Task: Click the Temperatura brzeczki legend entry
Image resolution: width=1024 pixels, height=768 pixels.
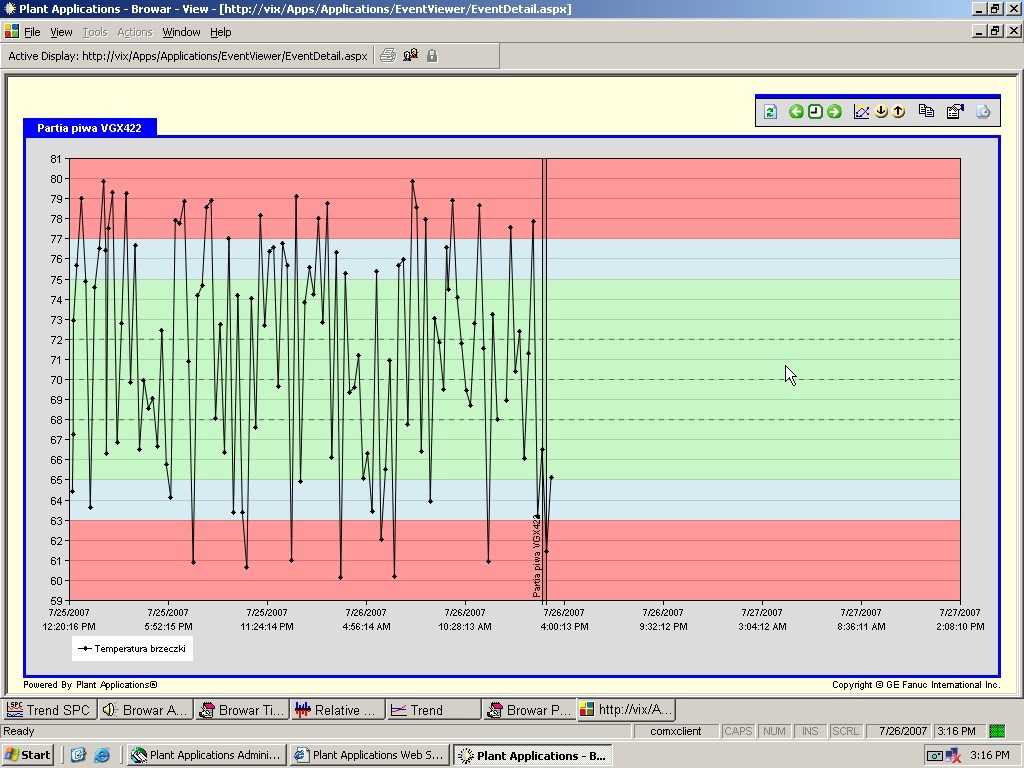Action: pos(133,648)
